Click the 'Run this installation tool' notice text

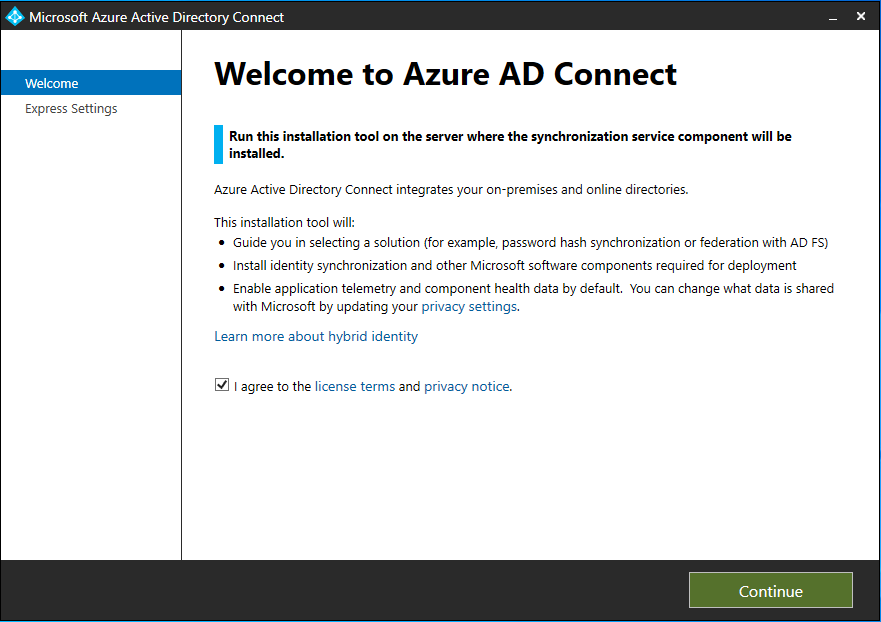pyautogui.click(x=510, y=145)
